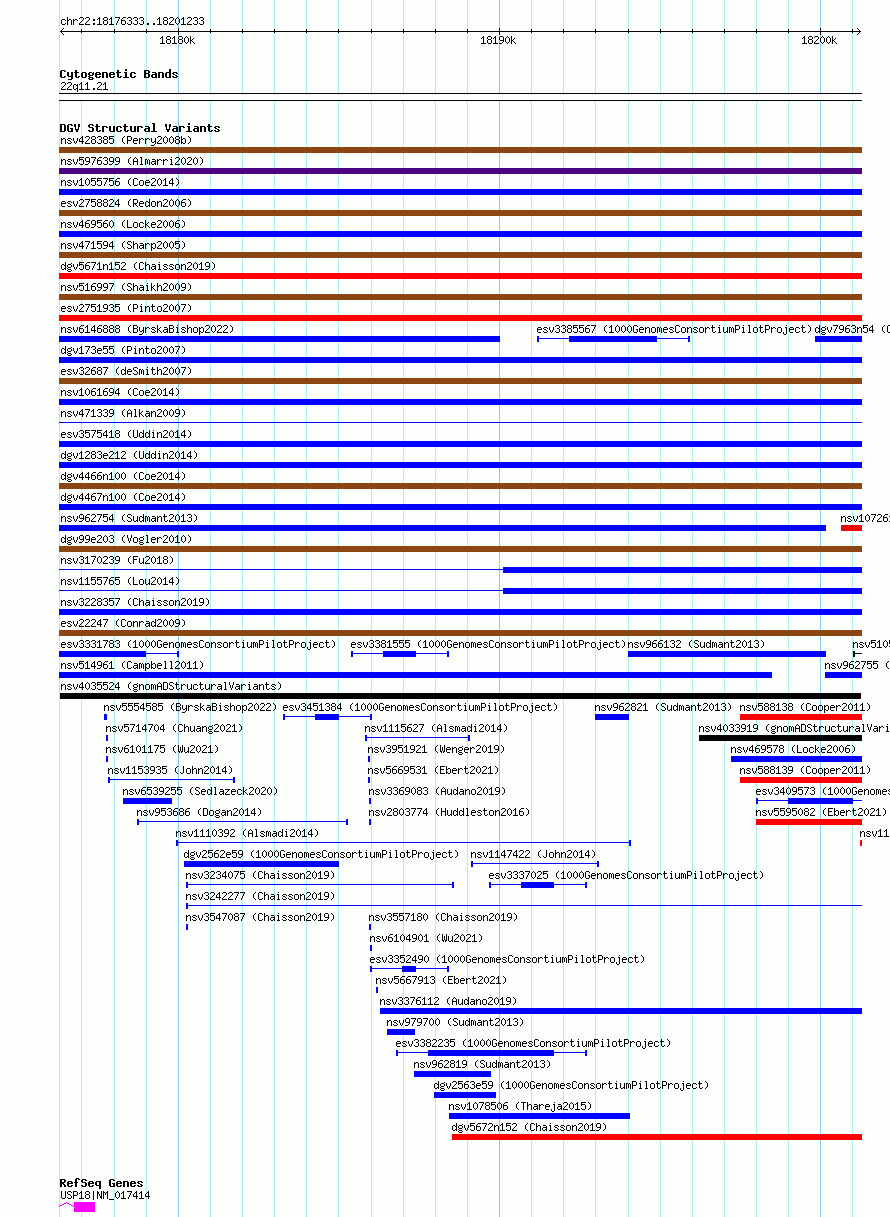The image size is (890, 1217).
Task: Open variant dgv99e203 (Vogler2010)
Action: (x=126, y=539)
